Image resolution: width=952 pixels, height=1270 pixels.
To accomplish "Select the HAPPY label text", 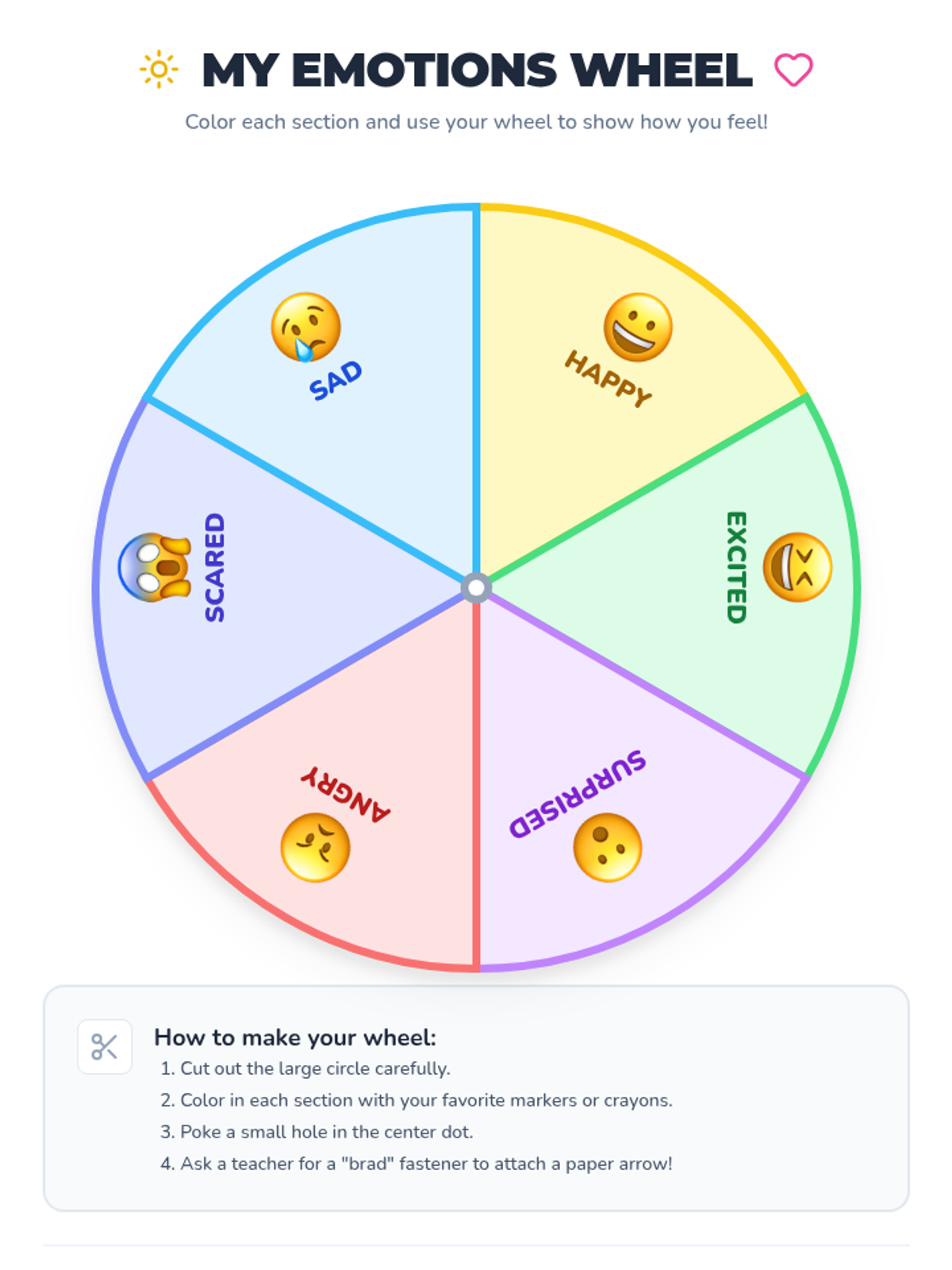I will [608, 379].
